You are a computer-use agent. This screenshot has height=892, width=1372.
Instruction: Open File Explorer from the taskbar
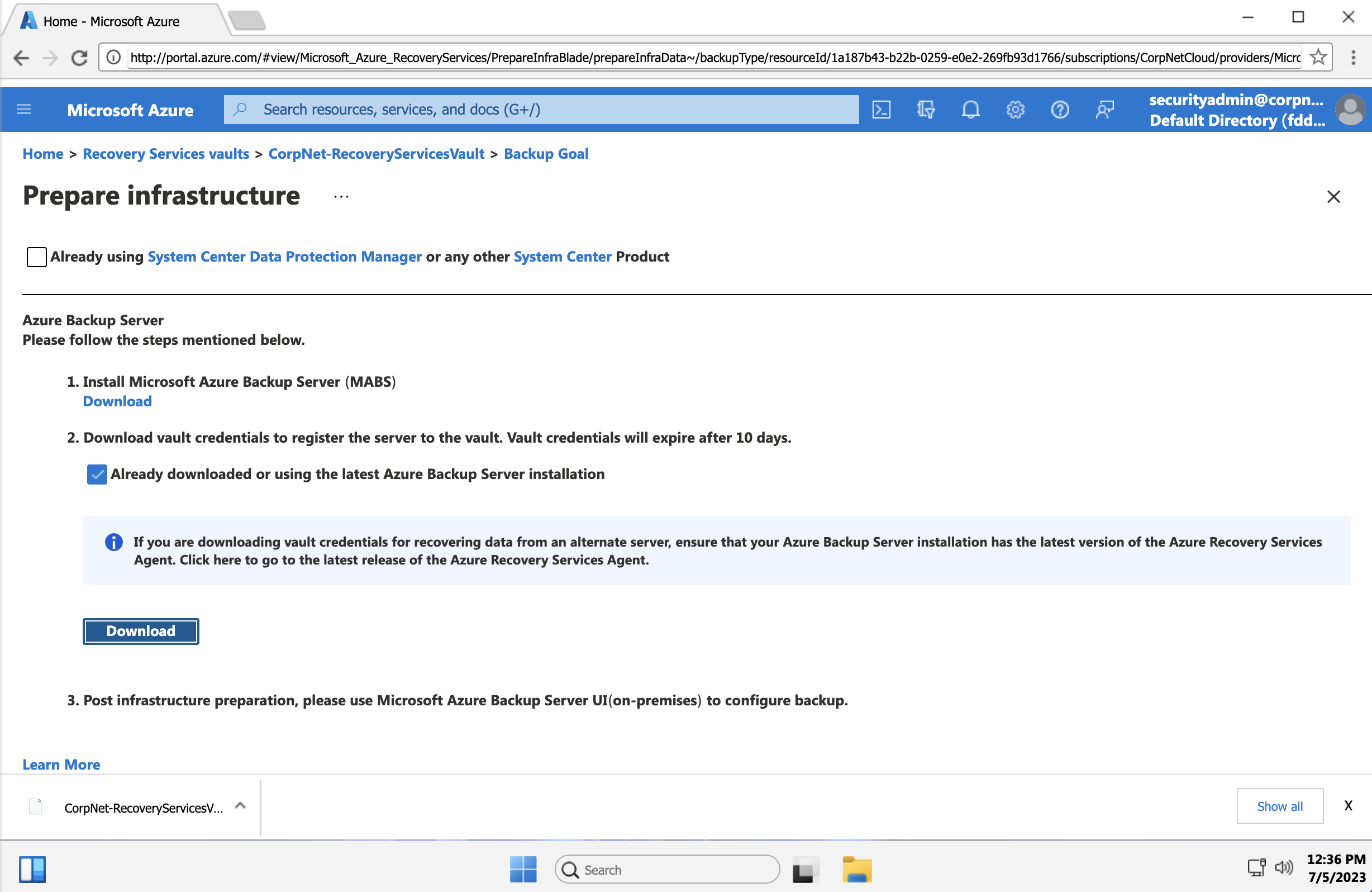(x=856, y=870)
